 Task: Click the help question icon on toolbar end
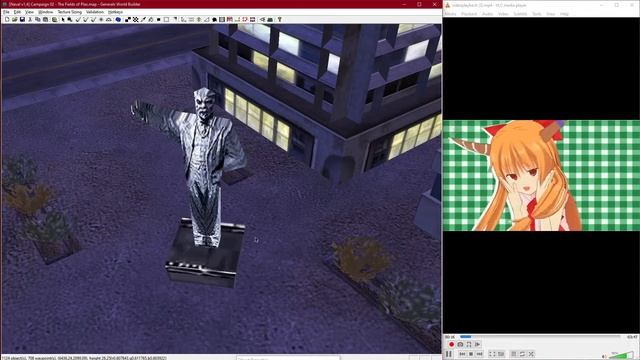pos(280,19)
